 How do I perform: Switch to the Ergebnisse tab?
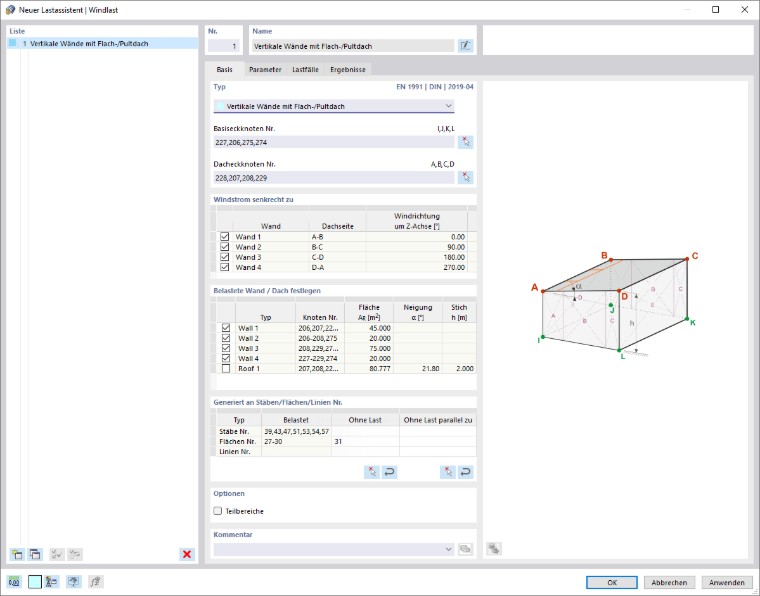[x=348, y=70]
